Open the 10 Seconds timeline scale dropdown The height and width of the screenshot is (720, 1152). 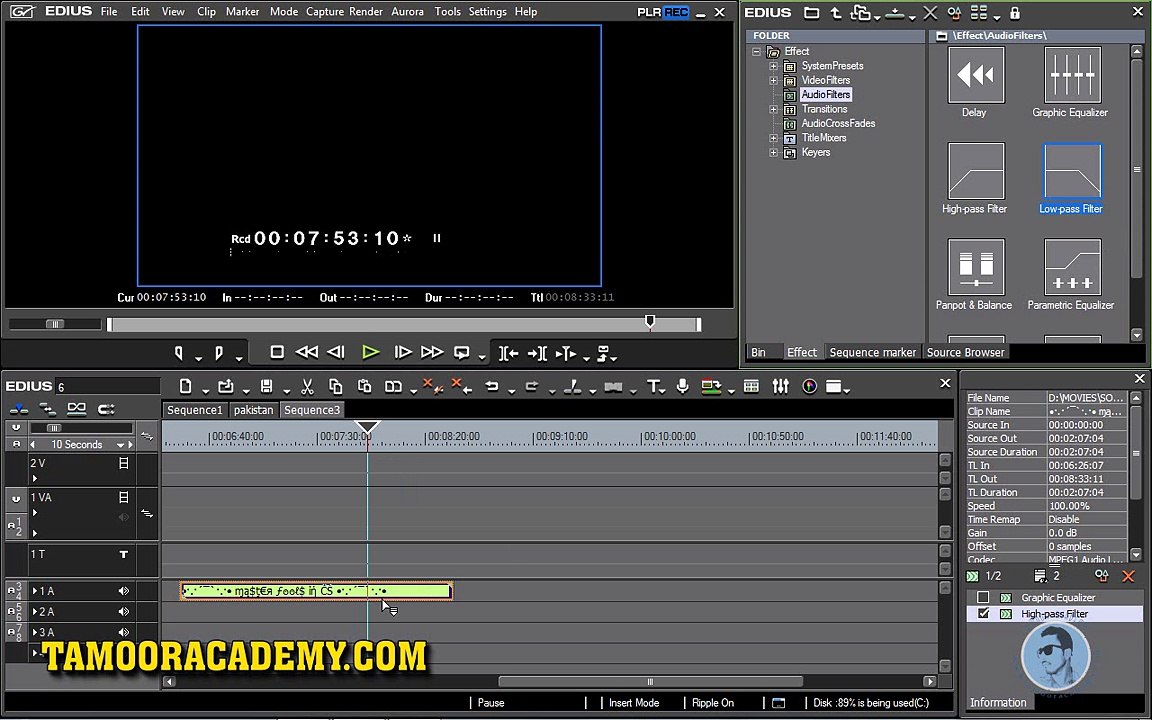(x=120, y=445)
